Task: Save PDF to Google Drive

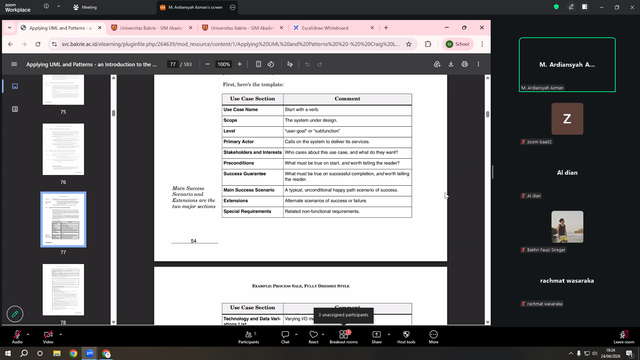Action: pos(437,64)
